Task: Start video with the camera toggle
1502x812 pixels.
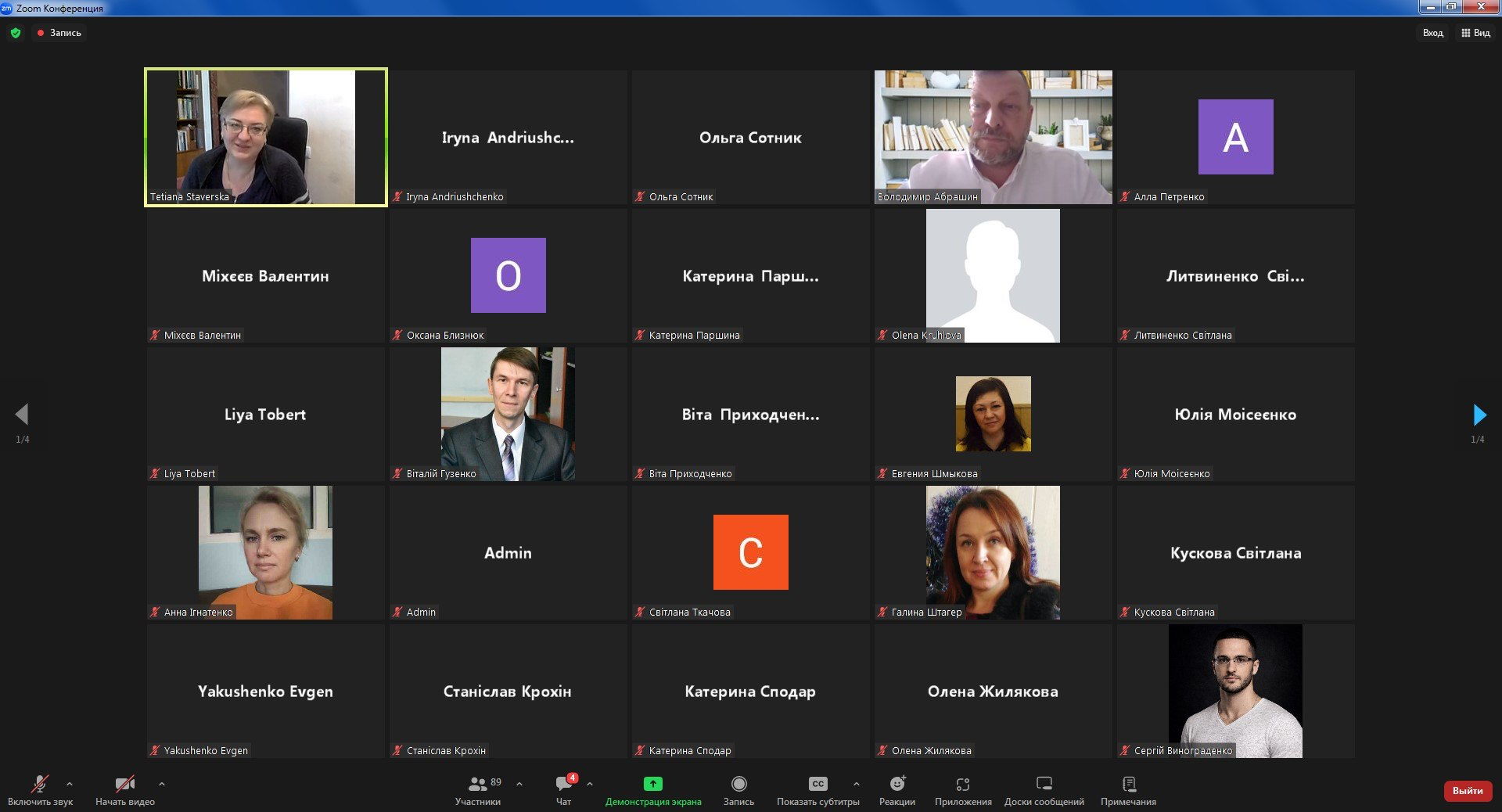Action: (x=124, y=784)
